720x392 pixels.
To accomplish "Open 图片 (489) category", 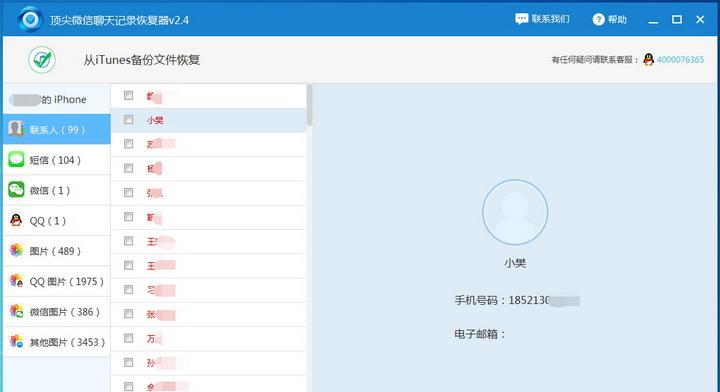I will click(56, 251).
